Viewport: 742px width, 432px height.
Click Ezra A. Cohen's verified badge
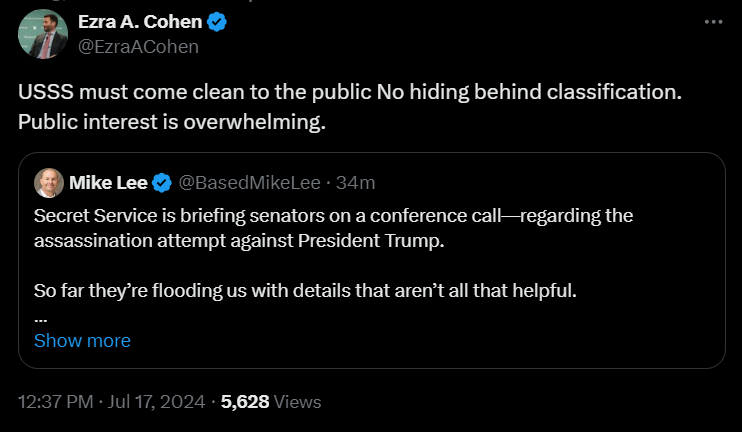click(216, 22)
